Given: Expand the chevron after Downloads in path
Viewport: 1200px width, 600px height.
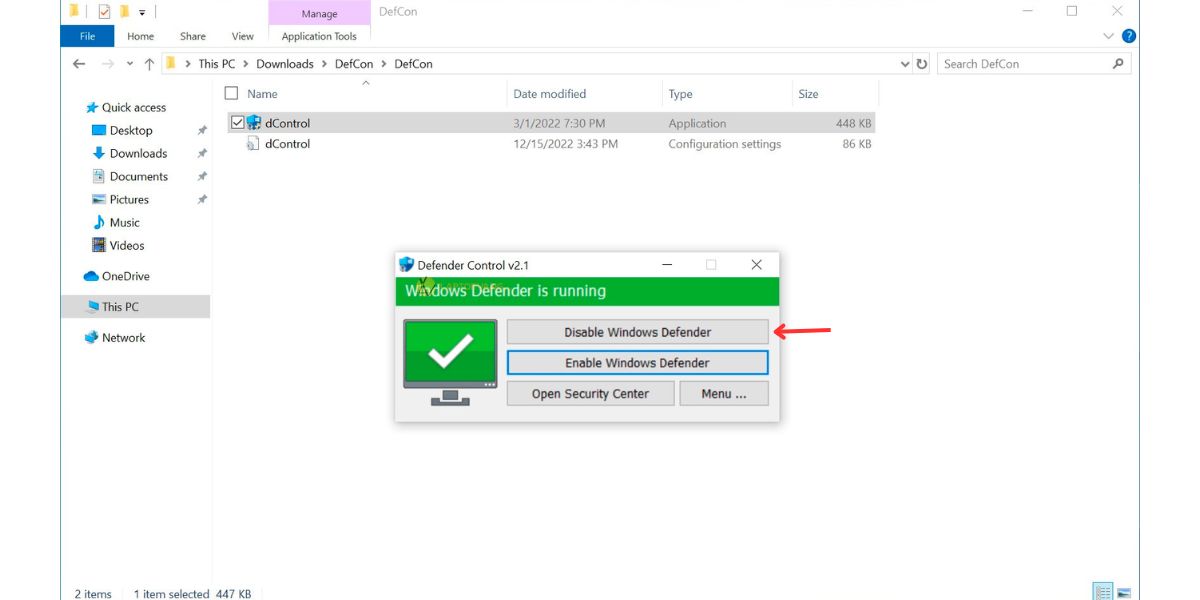Looking at the screenshot, I should [324, 64].
